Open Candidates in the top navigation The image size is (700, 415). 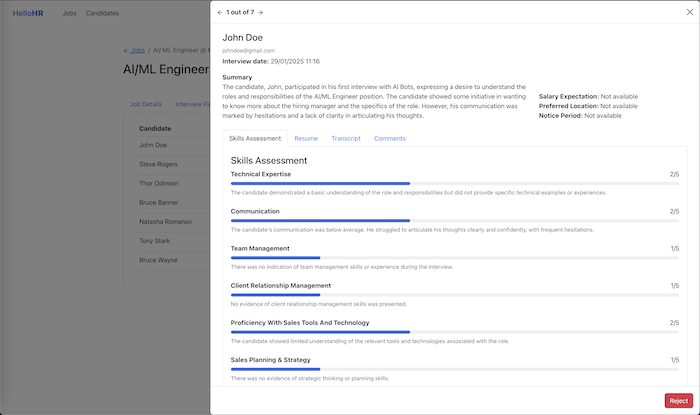[102, 13]
